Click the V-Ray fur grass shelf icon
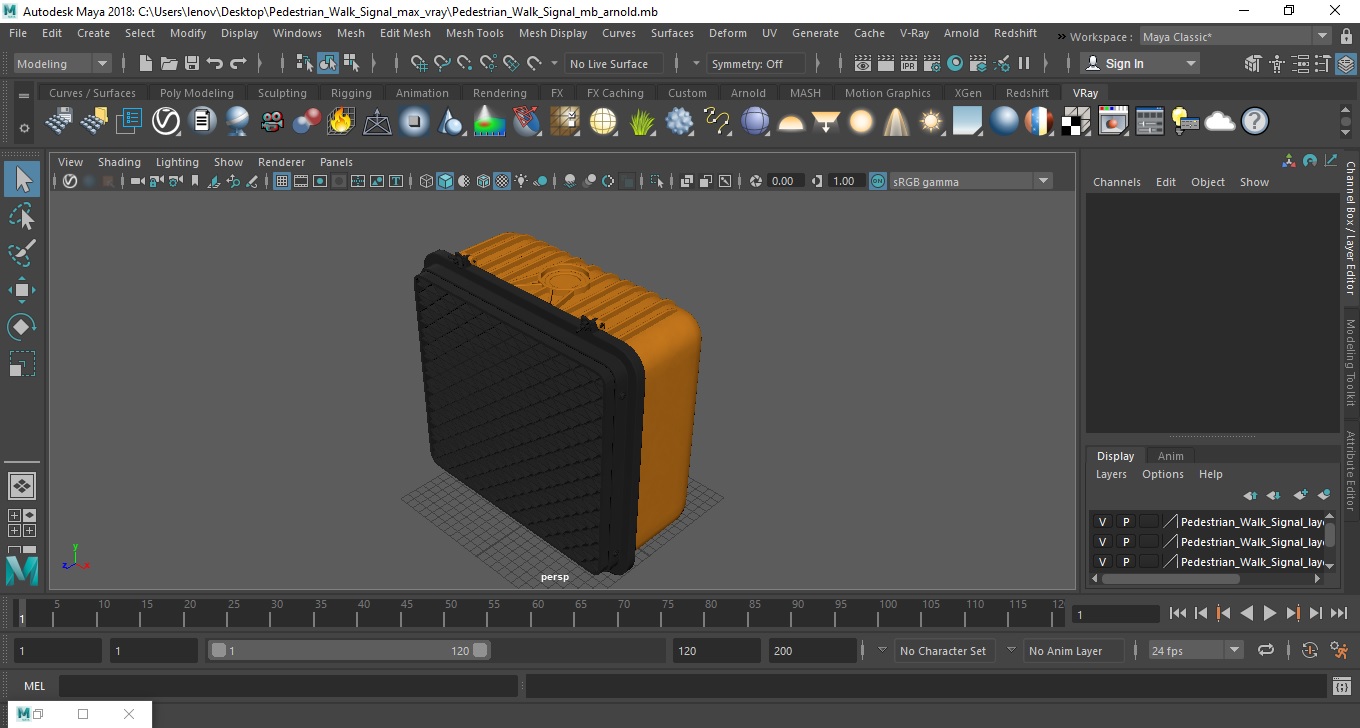Screen dimensions: 1360x728 644,121
